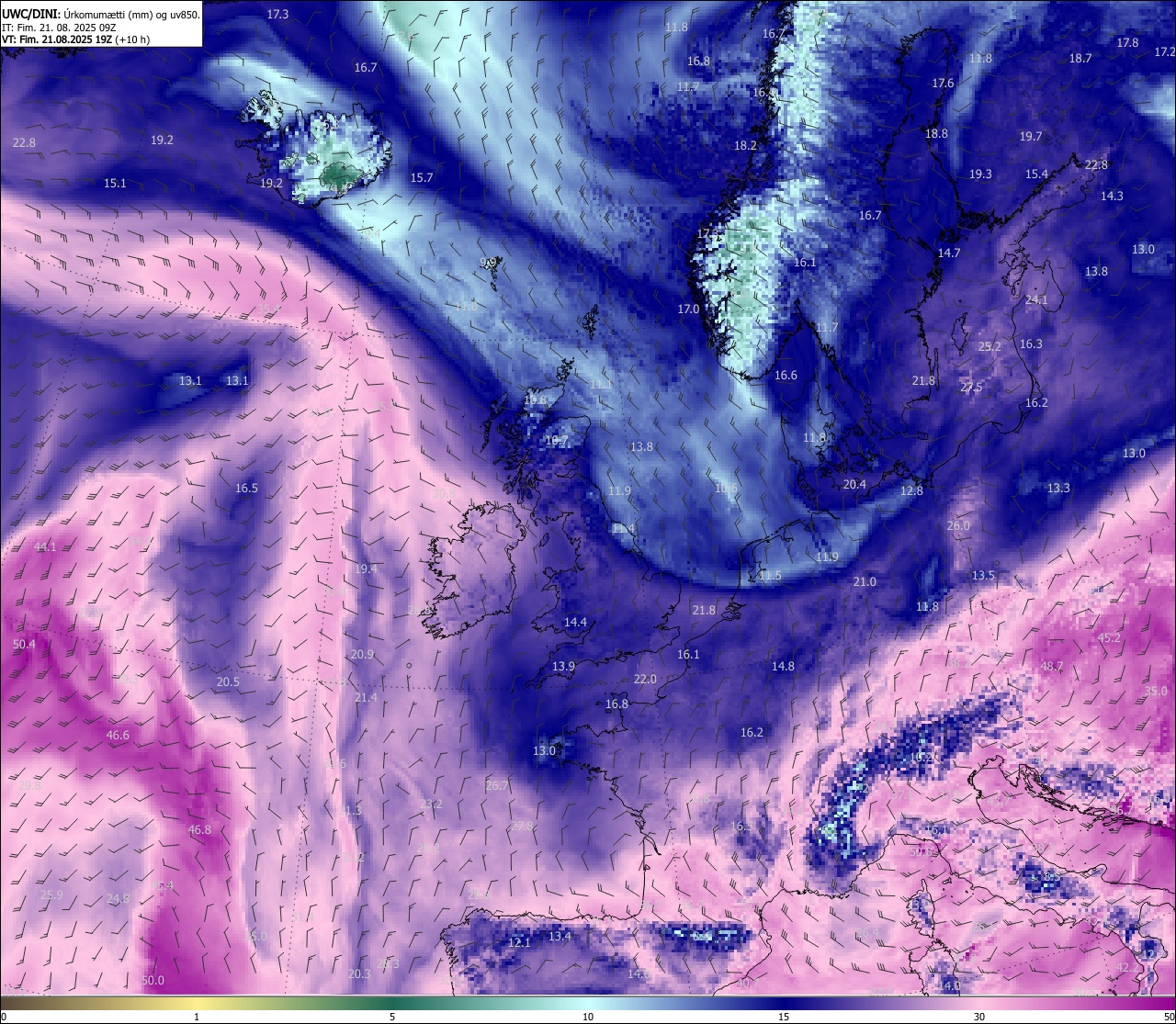The image size is (1176, 1024).
Task: Click the 5 label on the color scale
Action: (x=392, y=1017)
